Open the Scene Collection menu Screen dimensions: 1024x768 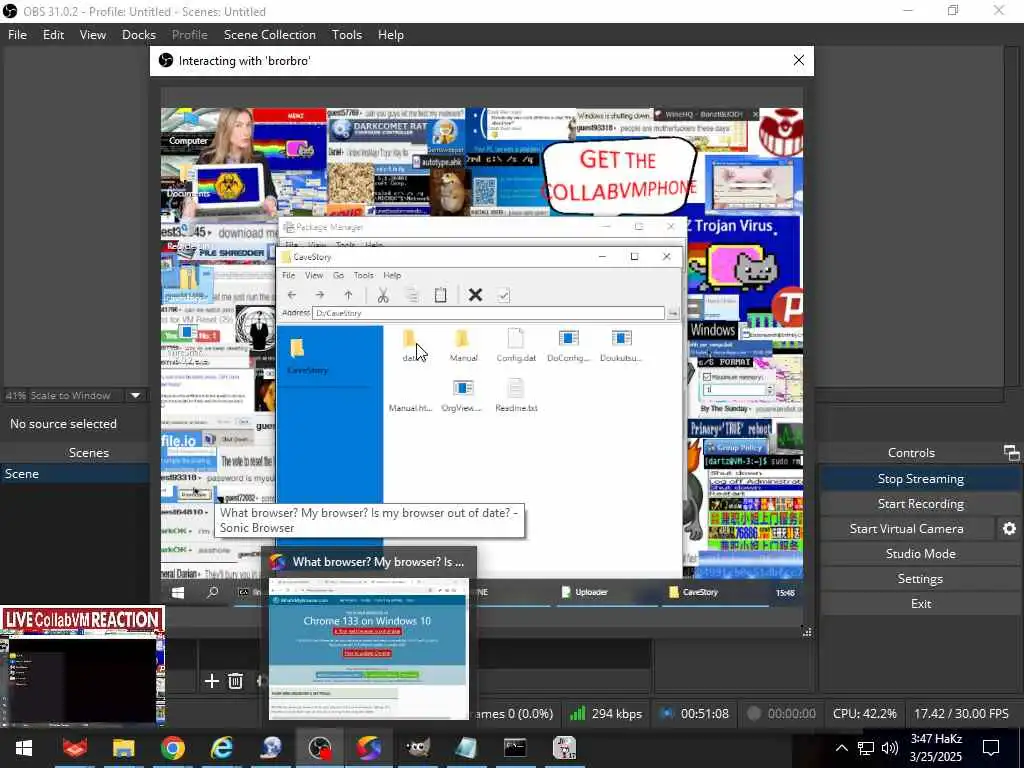pos(270,35)
